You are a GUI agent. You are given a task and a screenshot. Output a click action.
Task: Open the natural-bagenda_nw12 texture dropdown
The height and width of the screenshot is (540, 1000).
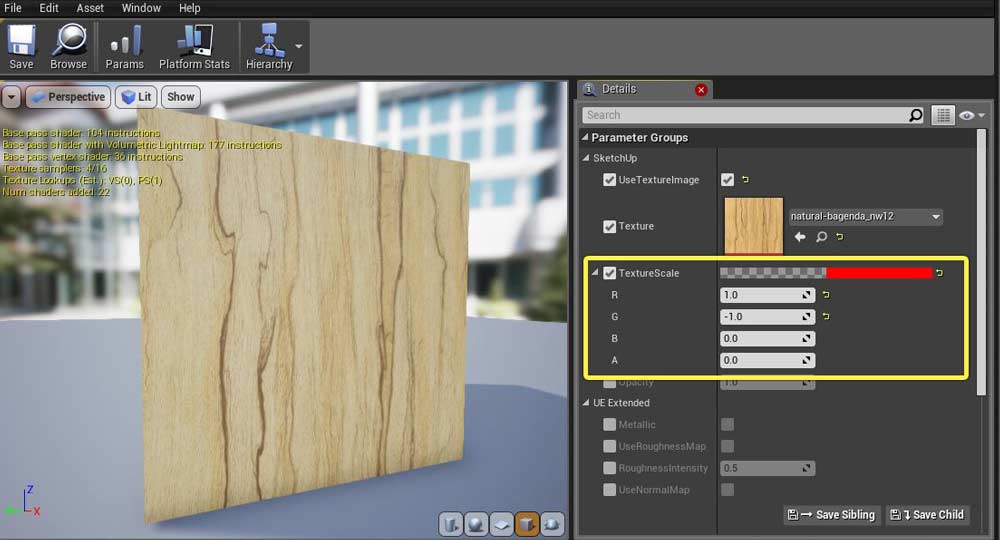pyautogui.click(x=865, y=216)
